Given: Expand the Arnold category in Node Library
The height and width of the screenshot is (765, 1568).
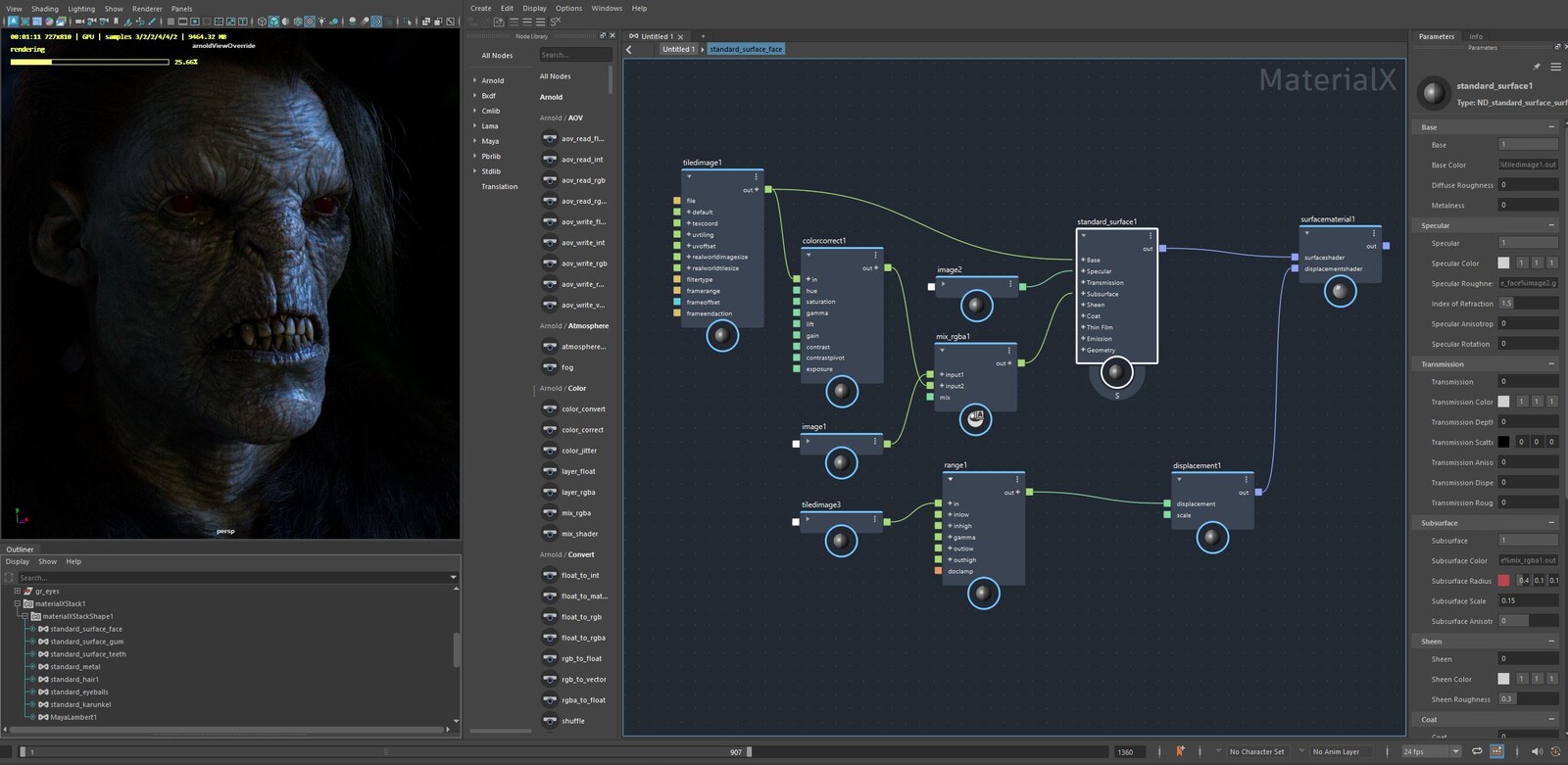Looking at the screenshot, I should (x=475, y=81).
